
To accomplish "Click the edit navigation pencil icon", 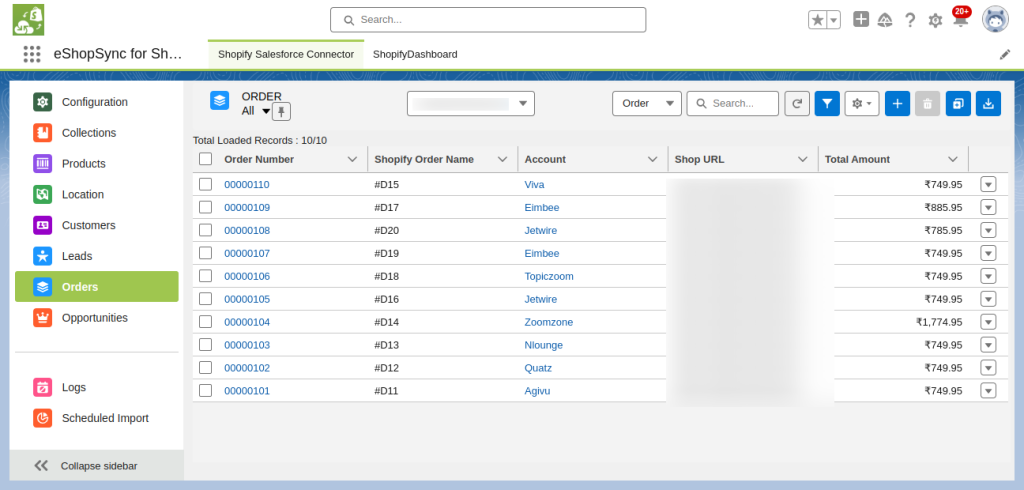I will tap(1004, 55).
